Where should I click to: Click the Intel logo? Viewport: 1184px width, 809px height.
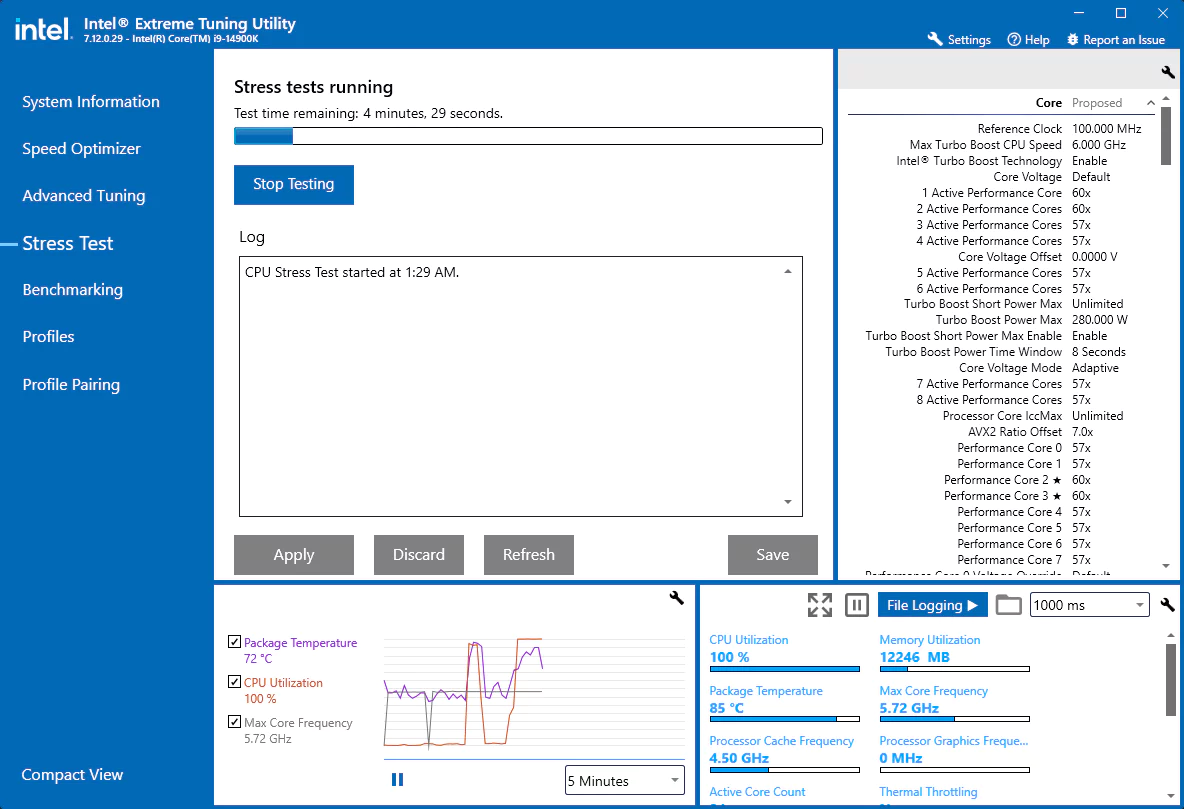tap(43, 29)
